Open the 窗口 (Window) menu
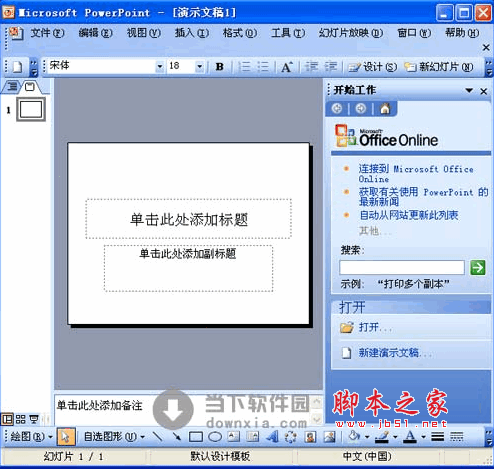 coord(414,33)
